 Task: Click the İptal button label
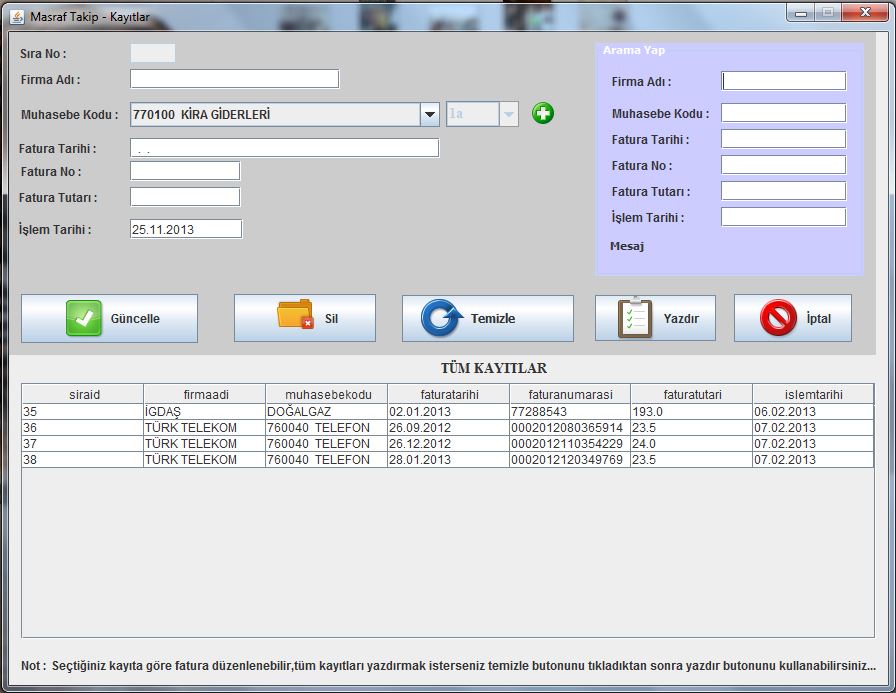coord(818,319)
